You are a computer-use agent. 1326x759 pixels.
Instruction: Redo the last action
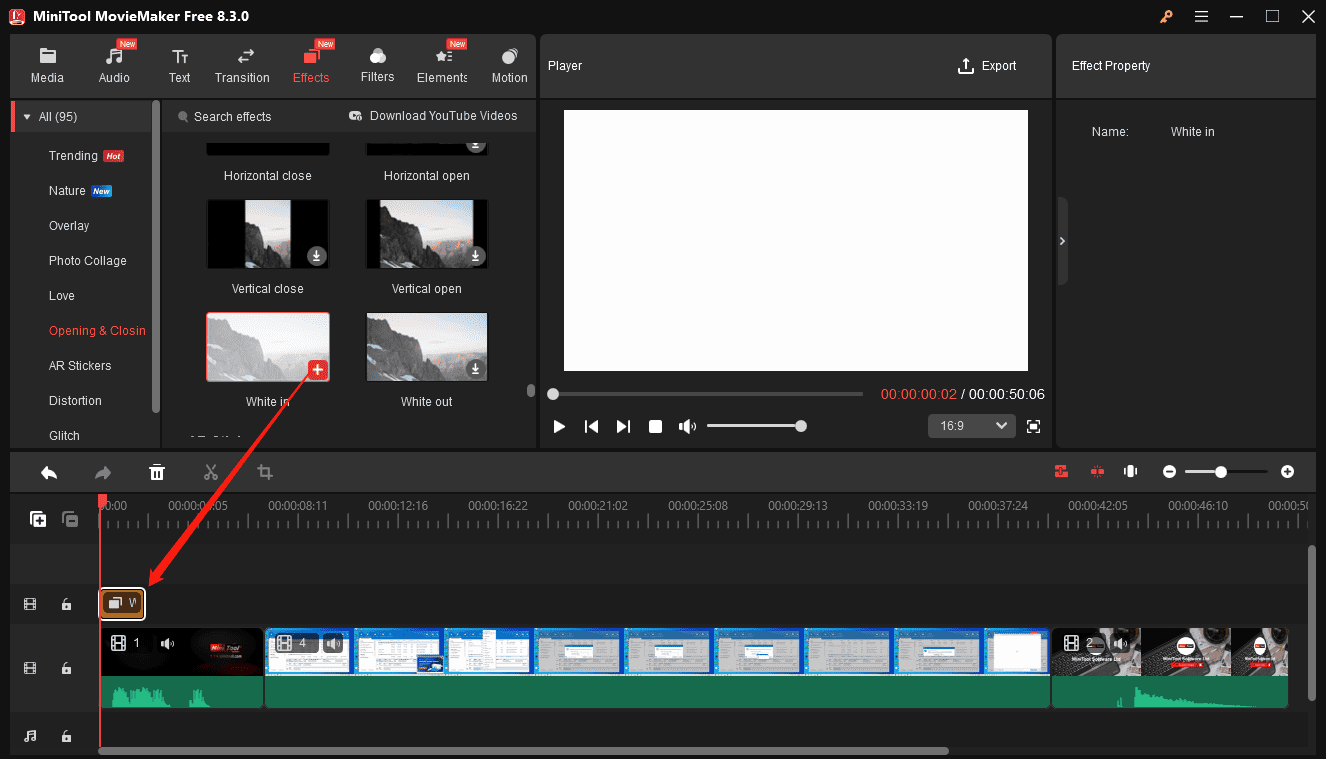103,472
